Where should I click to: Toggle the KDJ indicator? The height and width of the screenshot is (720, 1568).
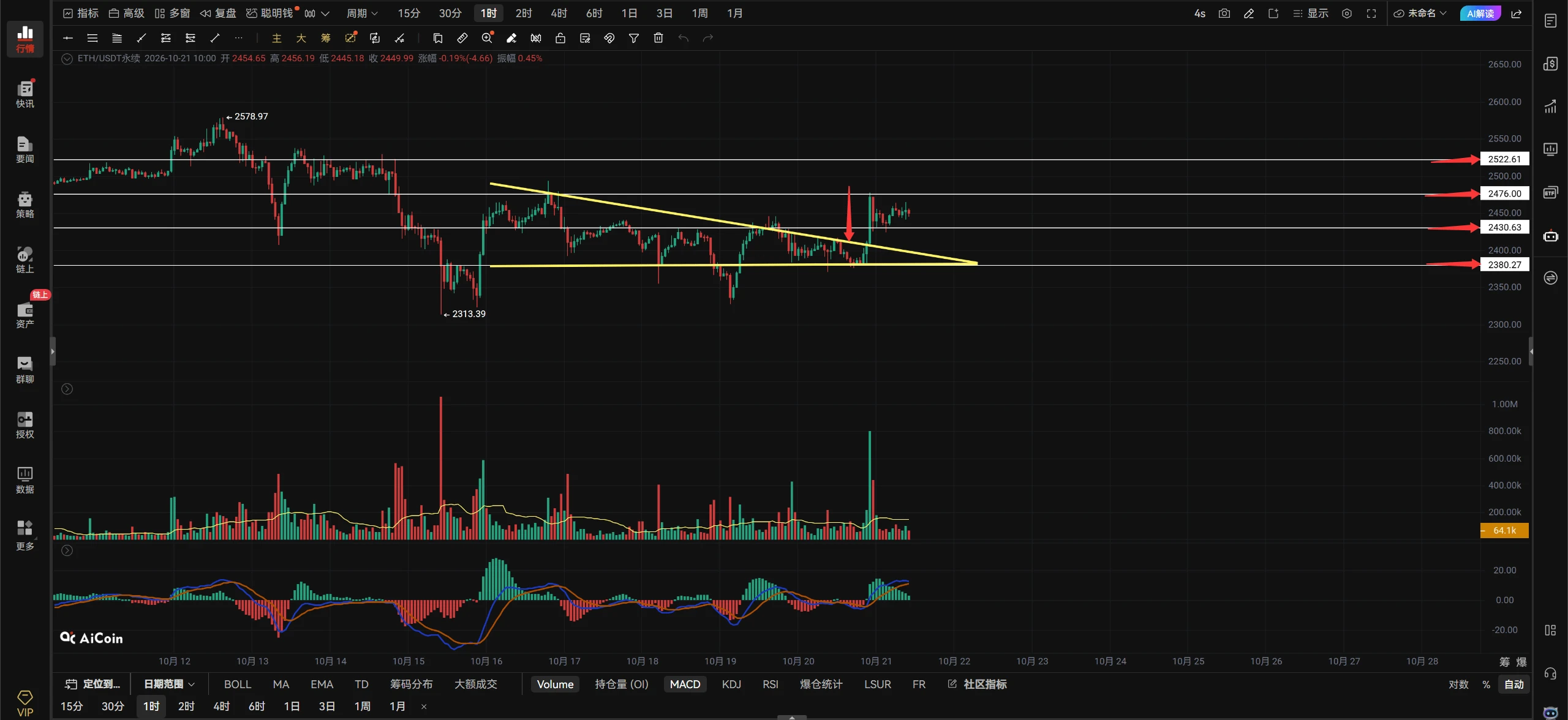[731, 684]
